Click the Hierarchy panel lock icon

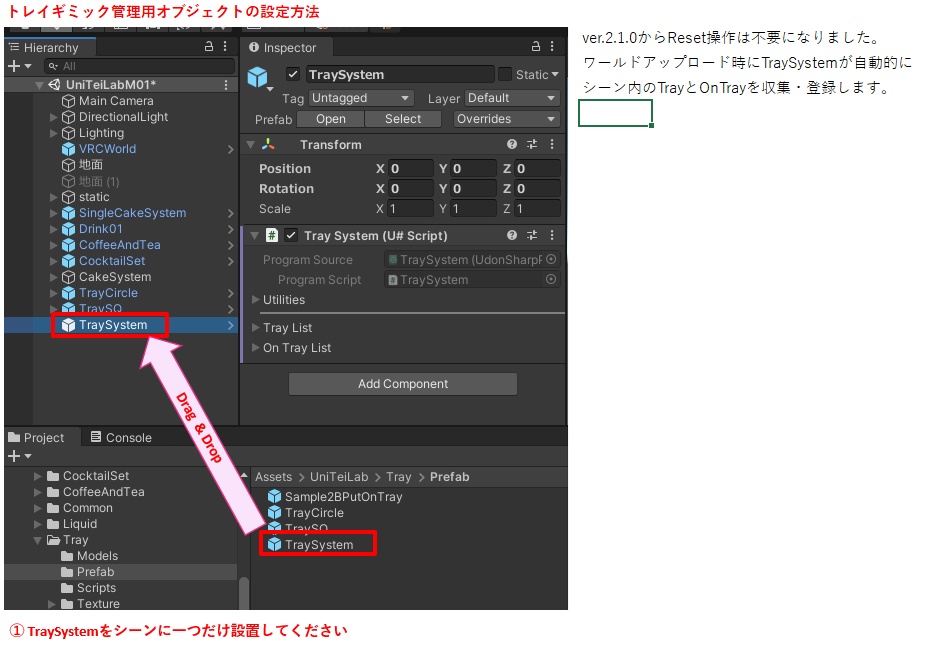[209, 46]
